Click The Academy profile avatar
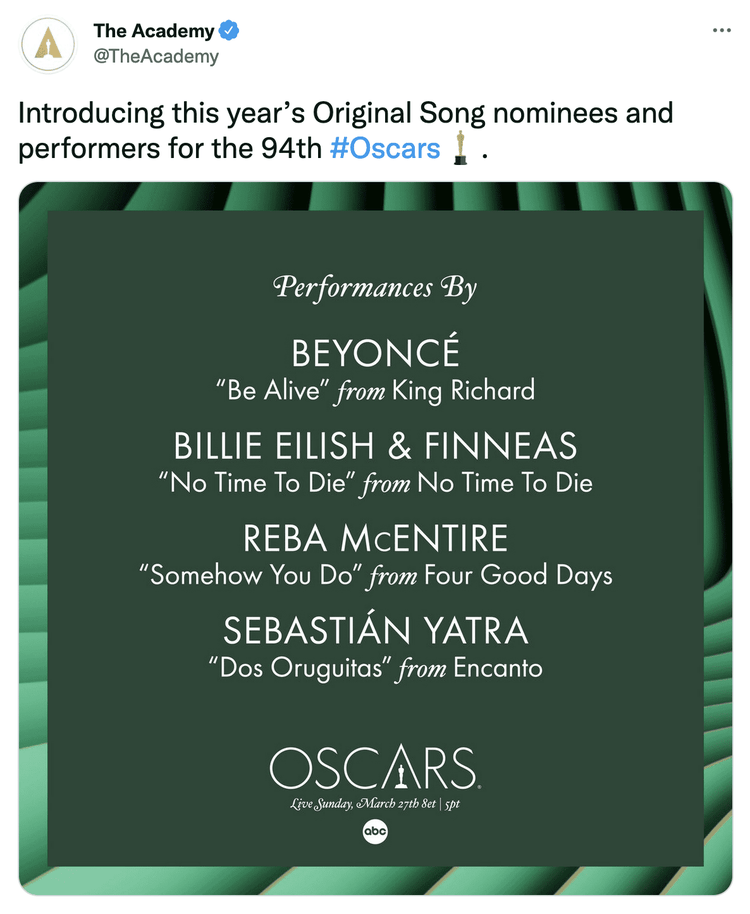 tap(47, 44)
